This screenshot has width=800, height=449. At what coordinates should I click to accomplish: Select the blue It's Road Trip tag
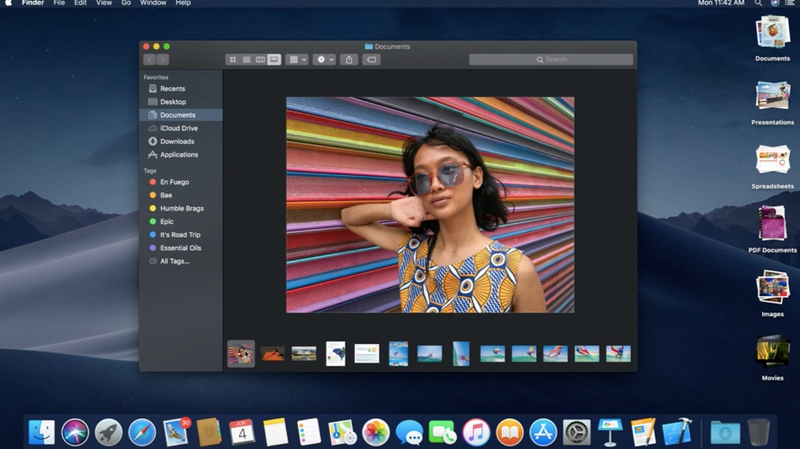pyautogui.click(x=181, y=235)
